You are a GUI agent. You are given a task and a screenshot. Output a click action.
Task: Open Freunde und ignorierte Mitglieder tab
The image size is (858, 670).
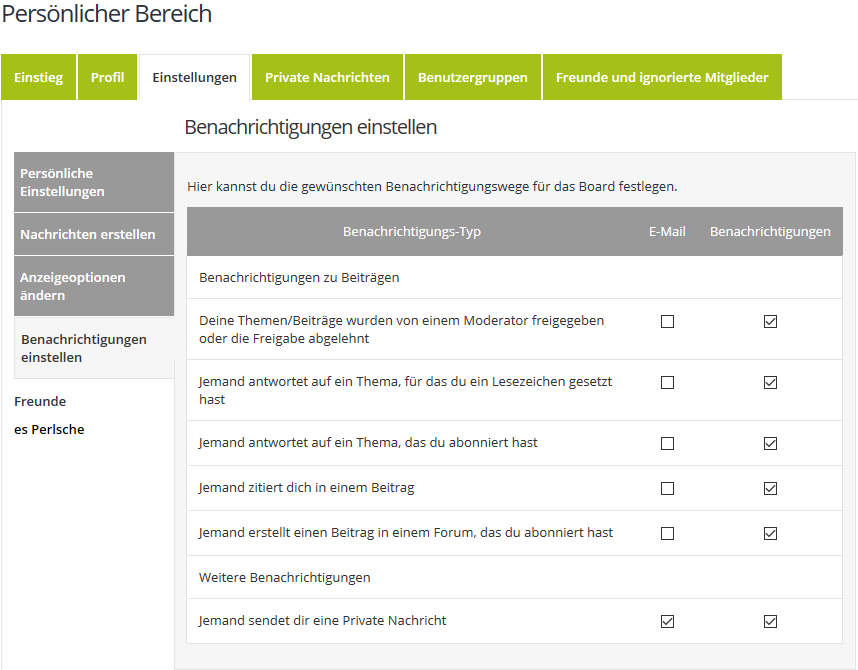(x=662, y=78)
